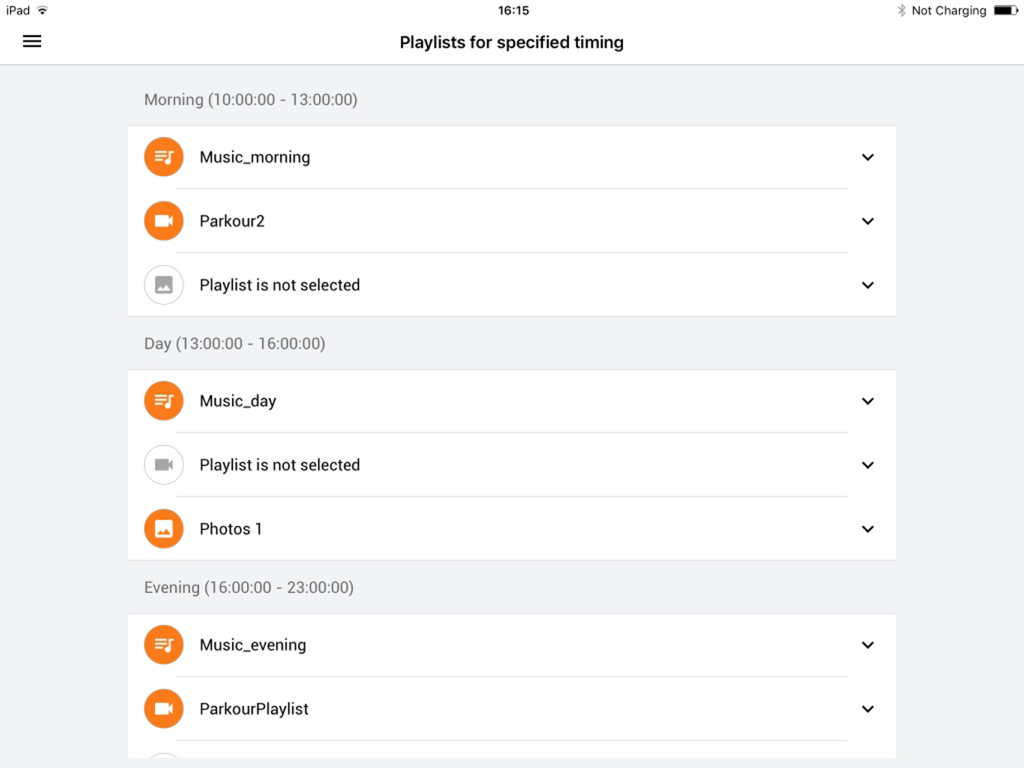1024x768 pixels.
Task: Select the Music_evening playlist icon
Action: [x=163, y=645]
